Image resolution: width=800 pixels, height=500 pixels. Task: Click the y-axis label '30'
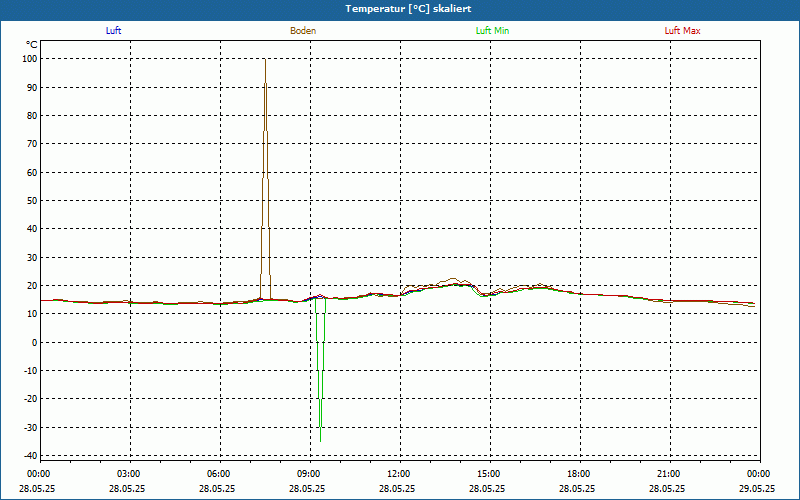(x=32, y=258)
